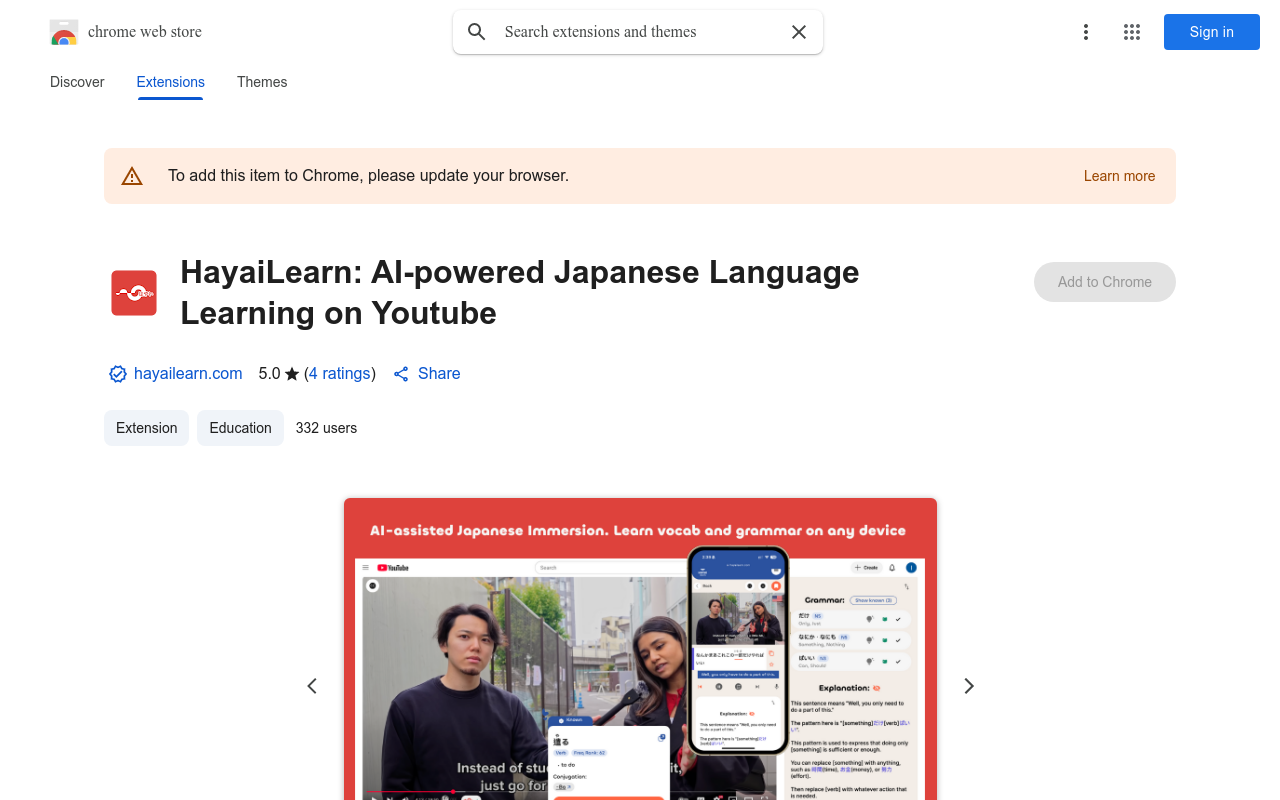Go to previous screenshot with left chevron

(312, 686)
